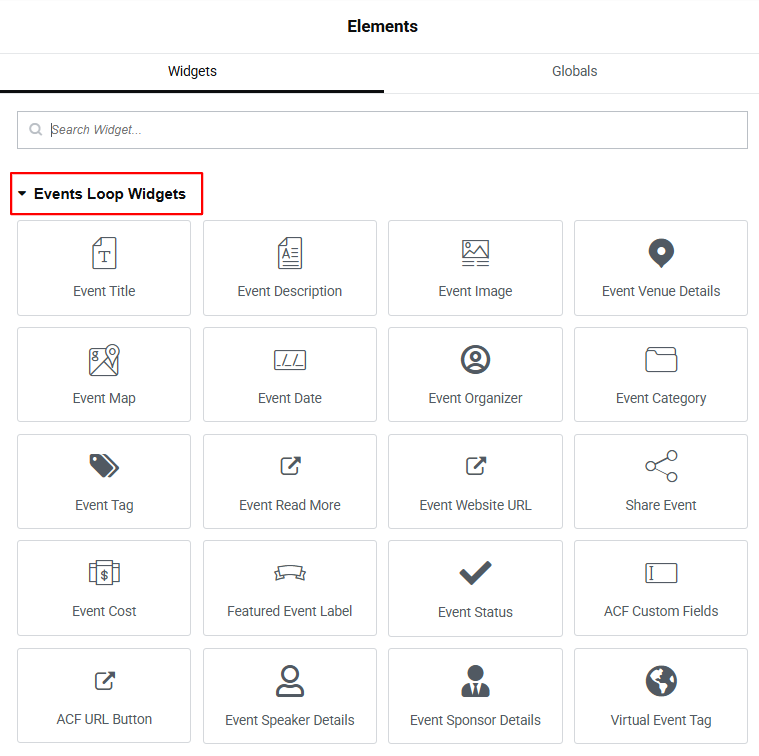This screenshot has height=756, width=759.
Task: Click the Event Date widget icon
Action: [290, 360]
